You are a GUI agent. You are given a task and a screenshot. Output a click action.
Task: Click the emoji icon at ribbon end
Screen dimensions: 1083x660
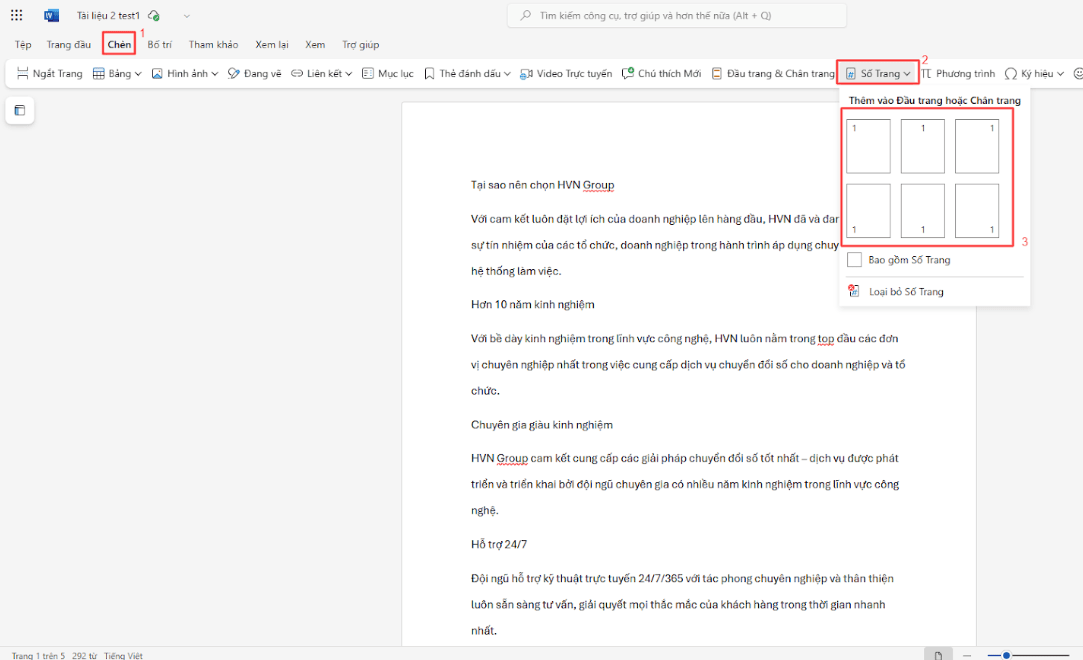(1078, 73)
